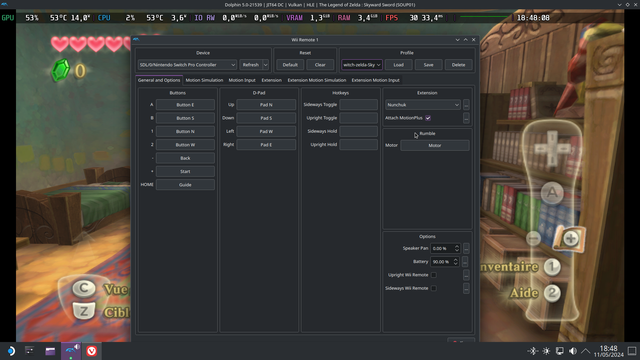This screenshot has width=640, height=360.
Task: Click the Battery spinner arrows
Action: (x=456, y=262)
